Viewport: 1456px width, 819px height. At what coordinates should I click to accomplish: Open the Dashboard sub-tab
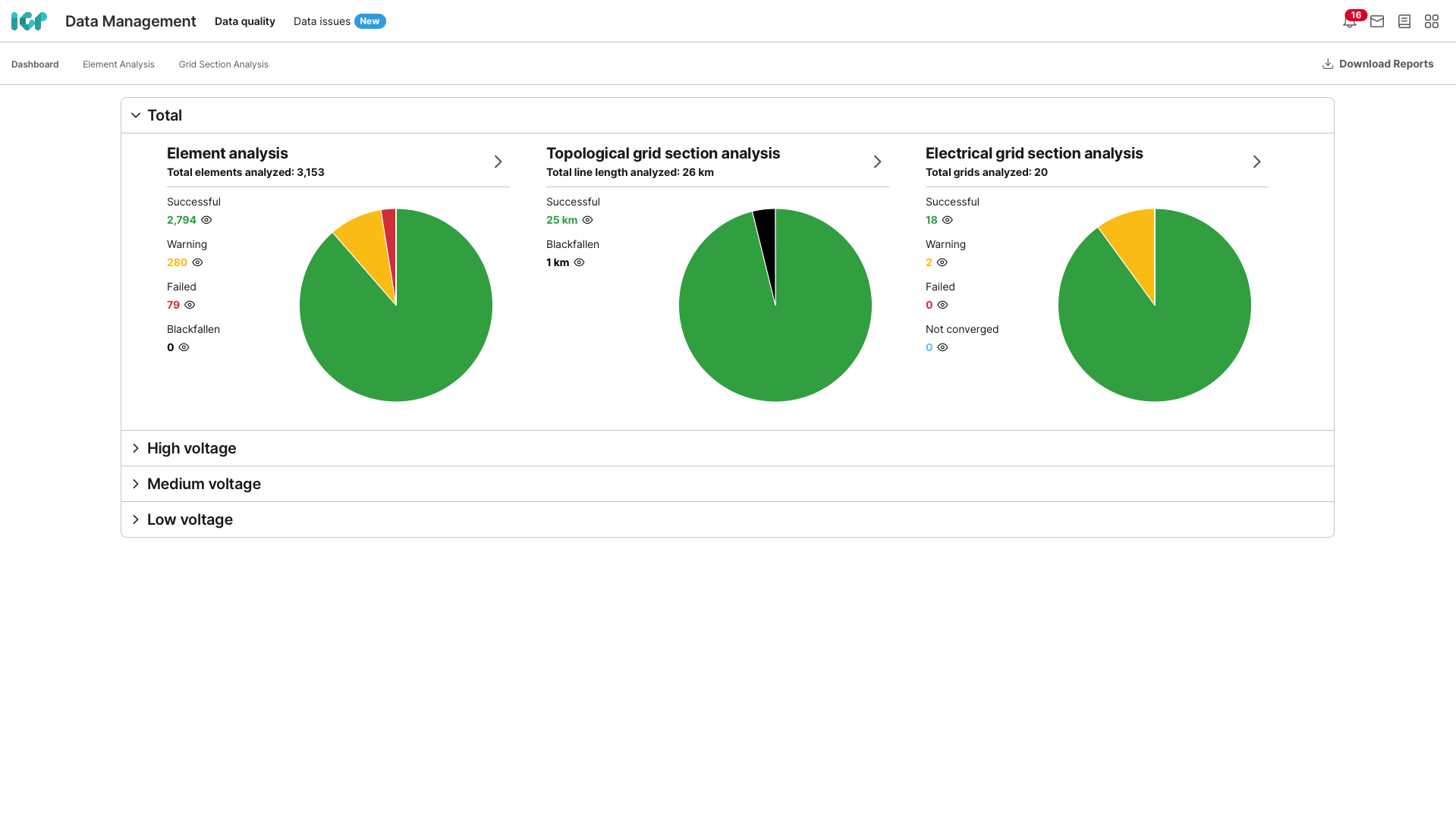pyautogui.click(x=35, y=64)
